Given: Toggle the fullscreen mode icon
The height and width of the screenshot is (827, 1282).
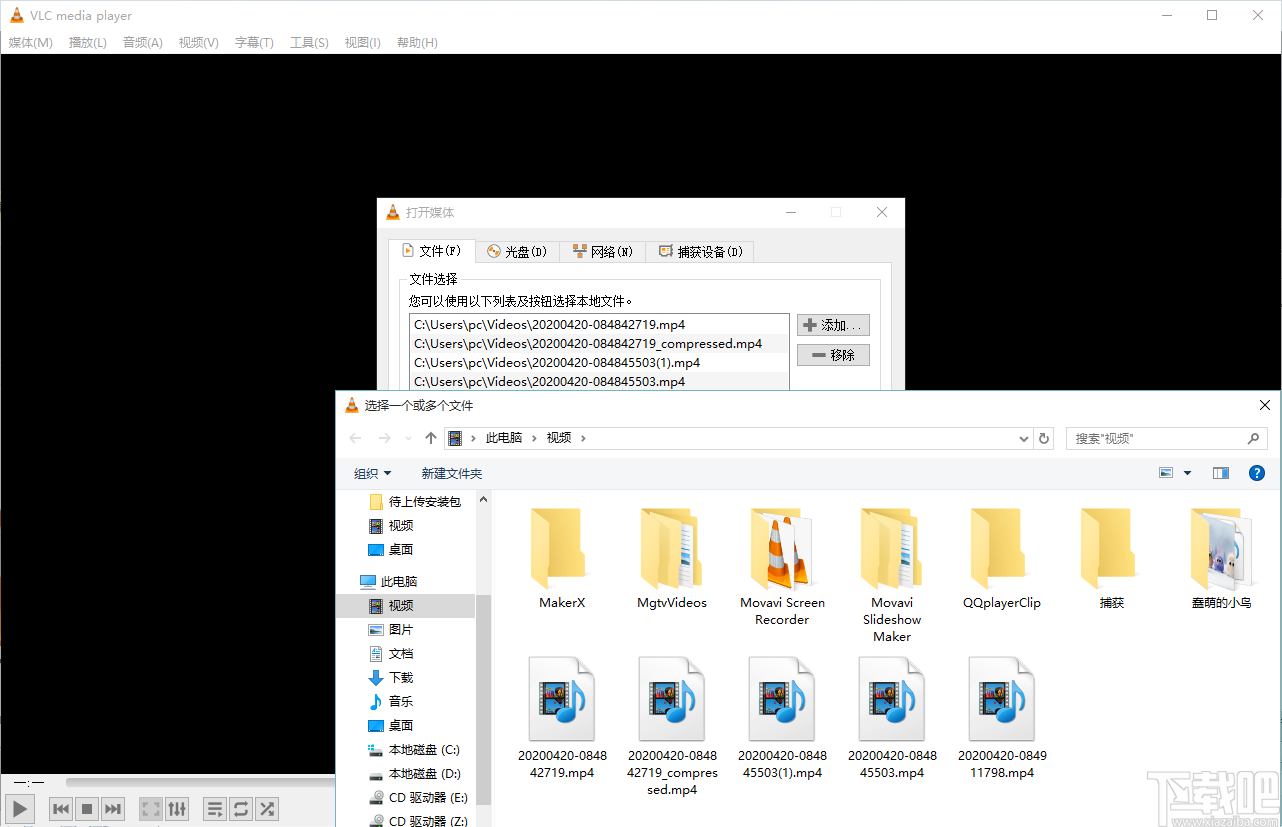Looking at the screenshot, I should click(x=150, y=808).
